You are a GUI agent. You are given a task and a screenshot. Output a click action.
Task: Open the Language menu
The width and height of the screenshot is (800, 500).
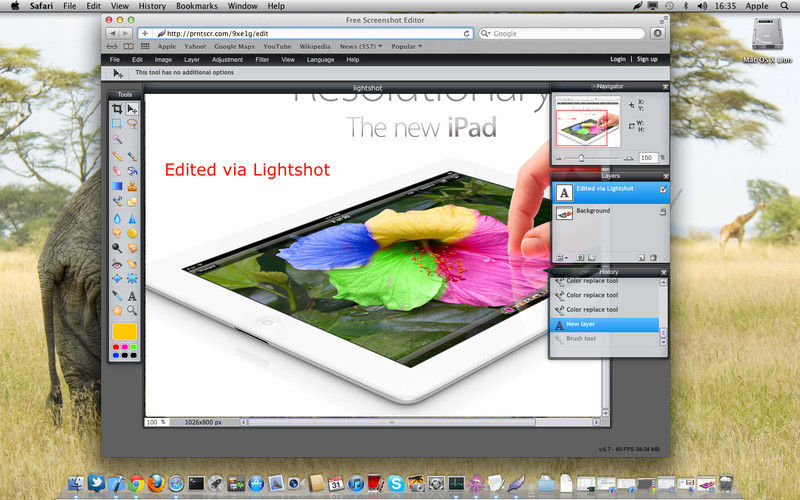320,60
